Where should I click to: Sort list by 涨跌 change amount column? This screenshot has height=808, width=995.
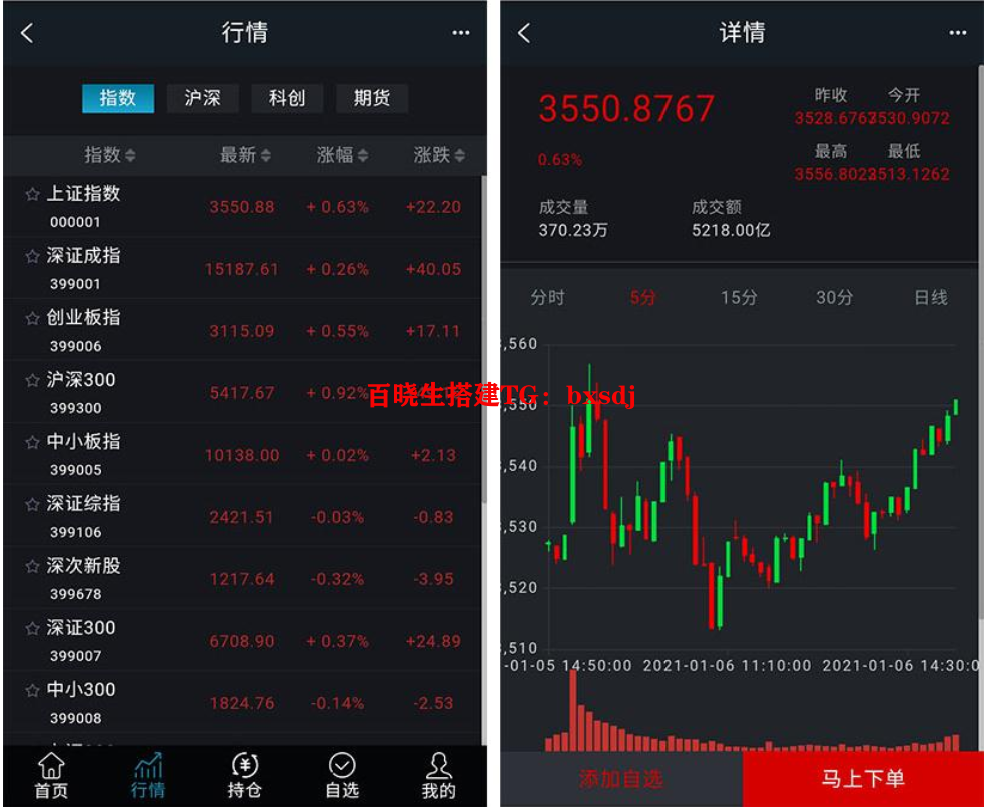click(x=439, y=155)
